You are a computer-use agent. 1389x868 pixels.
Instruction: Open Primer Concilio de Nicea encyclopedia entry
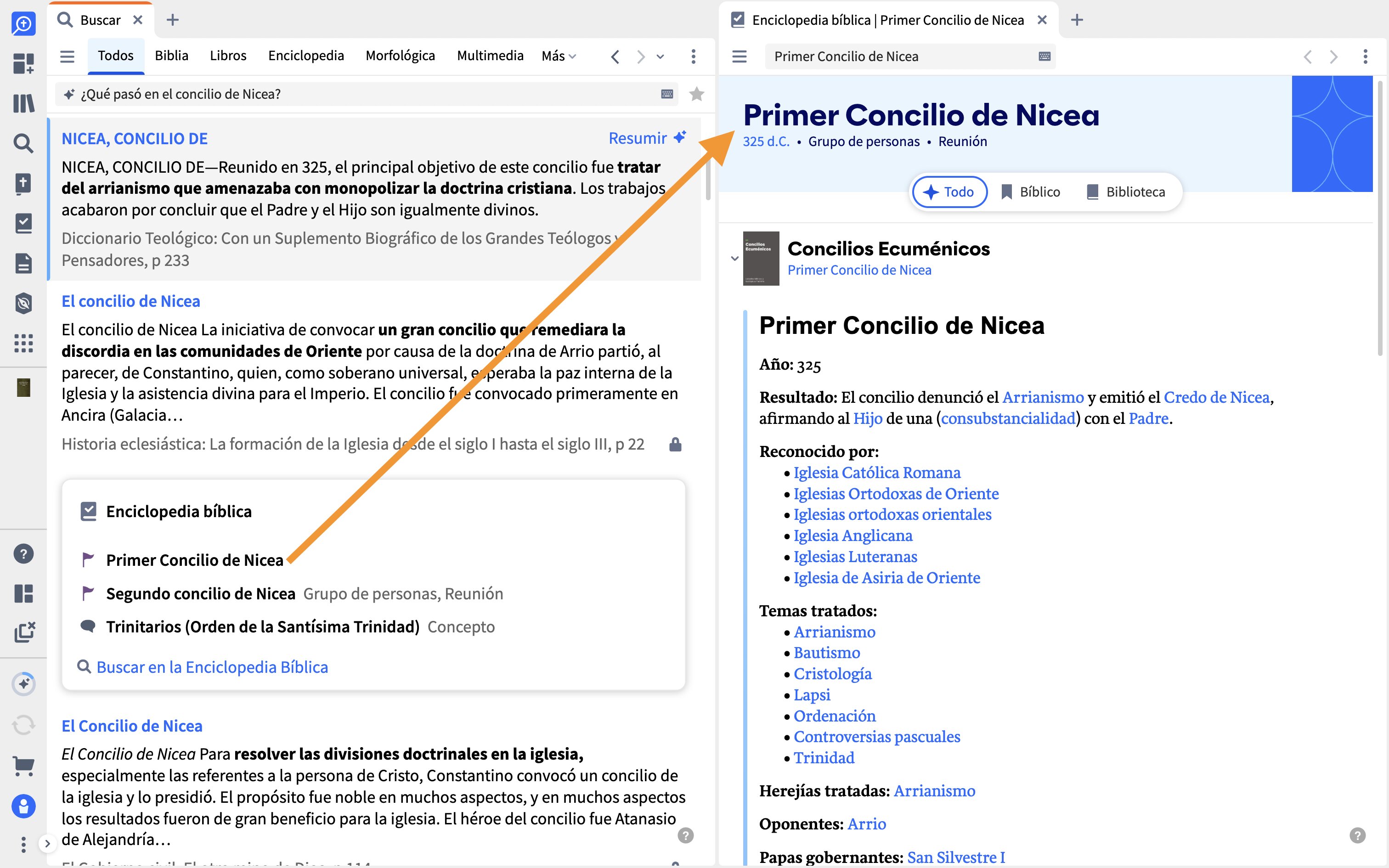[x=195, y=560]
